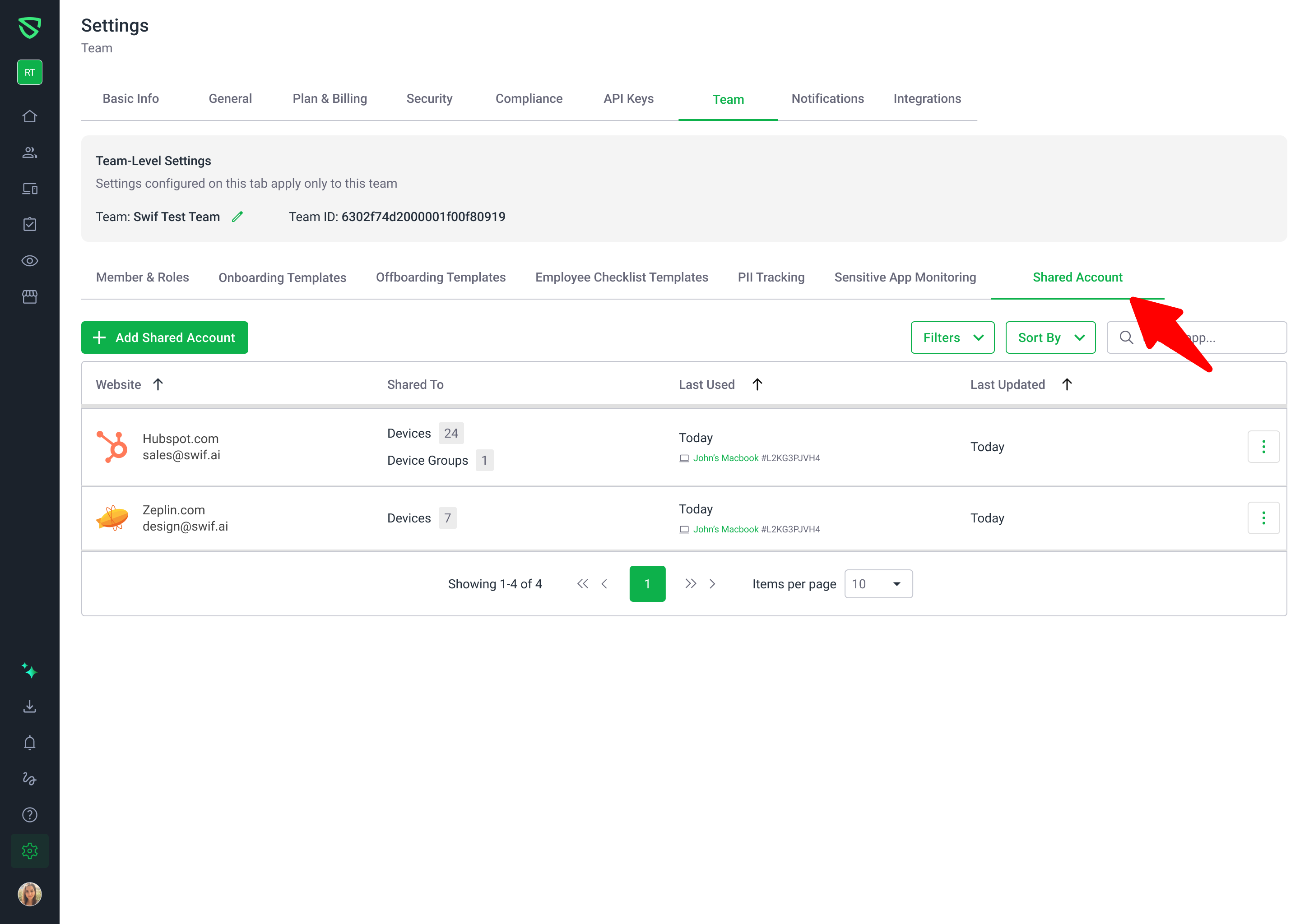Image resolution: width=1300 pixels, height=924 pixels.
Task: Click the eye monitoring sidebar icon
Action: (30, 261)
